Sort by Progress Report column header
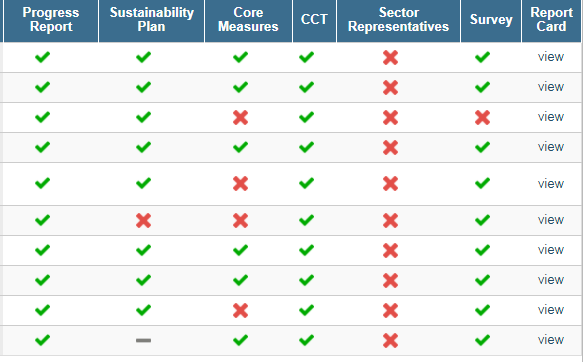This screenshot has width=585, height=362. tap(51, 19)
